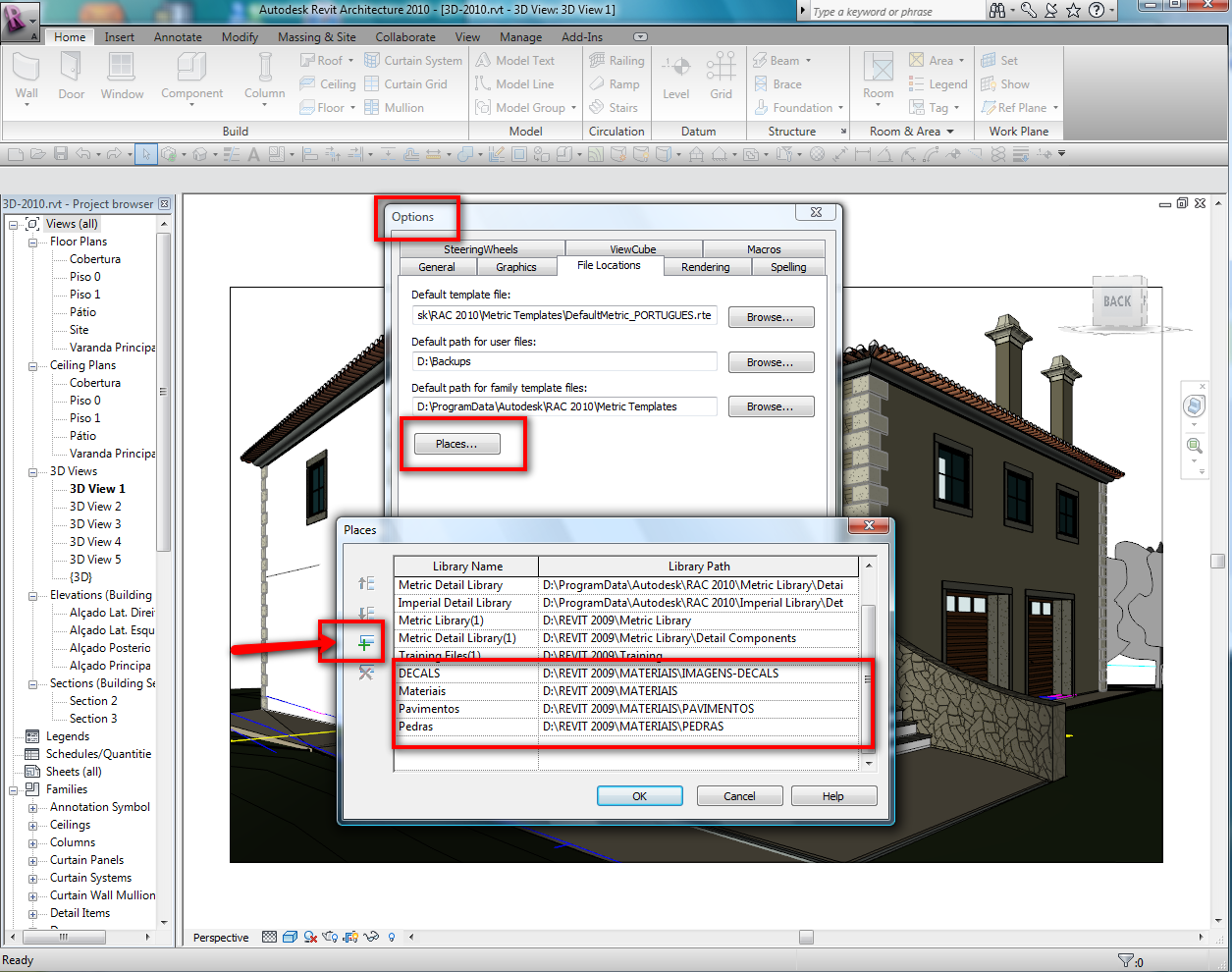Select the DECALS library row

625,674
